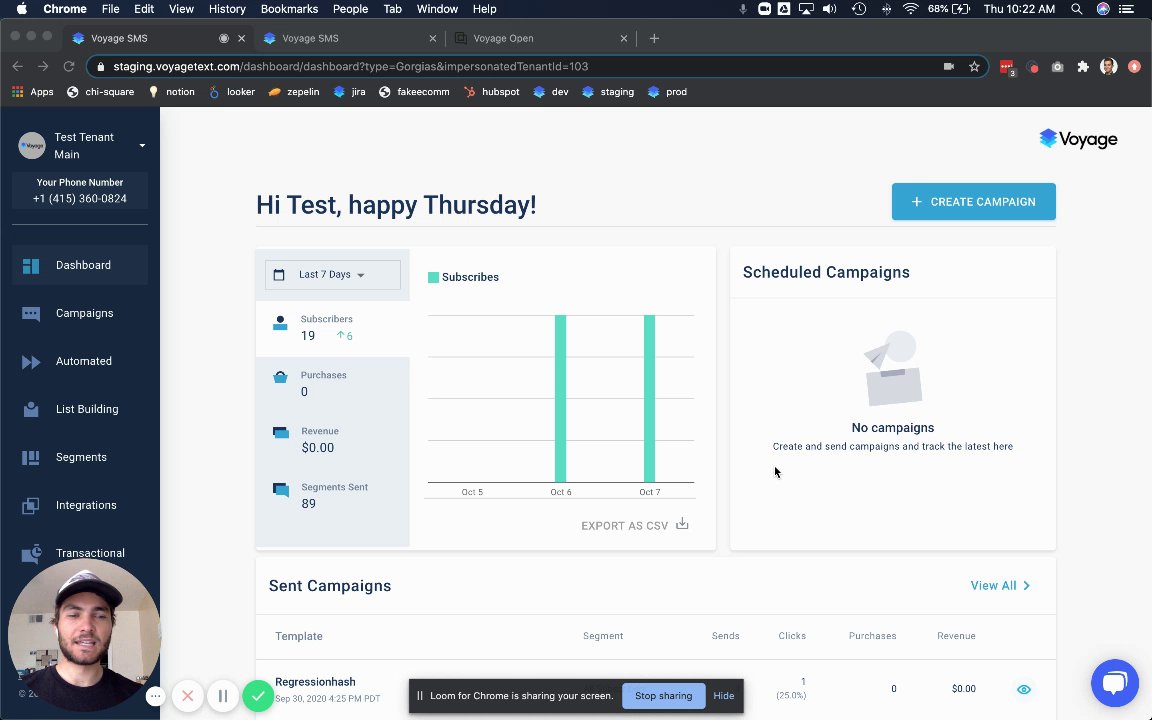Open the People menu
1152x720 pixels.
(x=350, y=9)
